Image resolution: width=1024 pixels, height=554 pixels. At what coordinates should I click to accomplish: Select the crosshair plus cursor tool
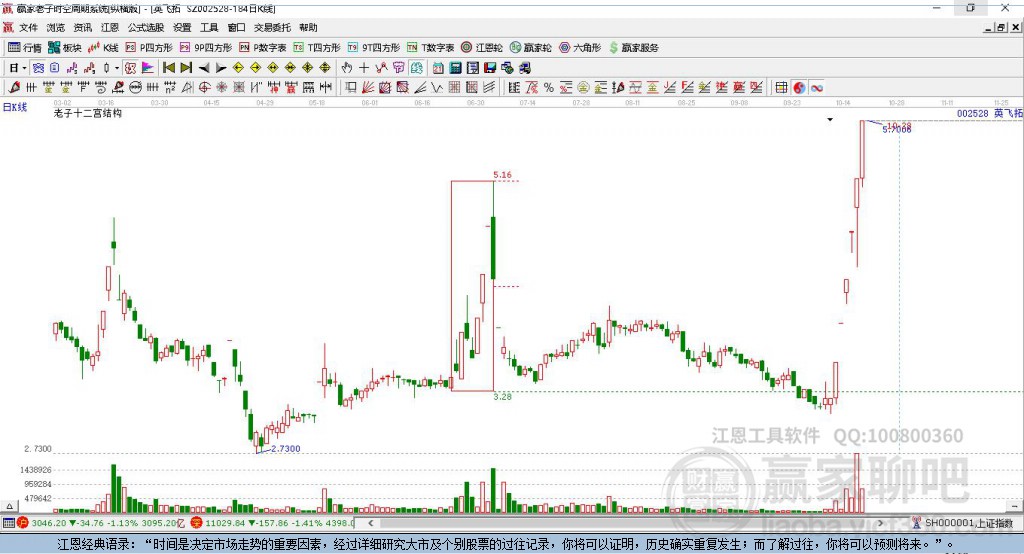coord(364,68)
